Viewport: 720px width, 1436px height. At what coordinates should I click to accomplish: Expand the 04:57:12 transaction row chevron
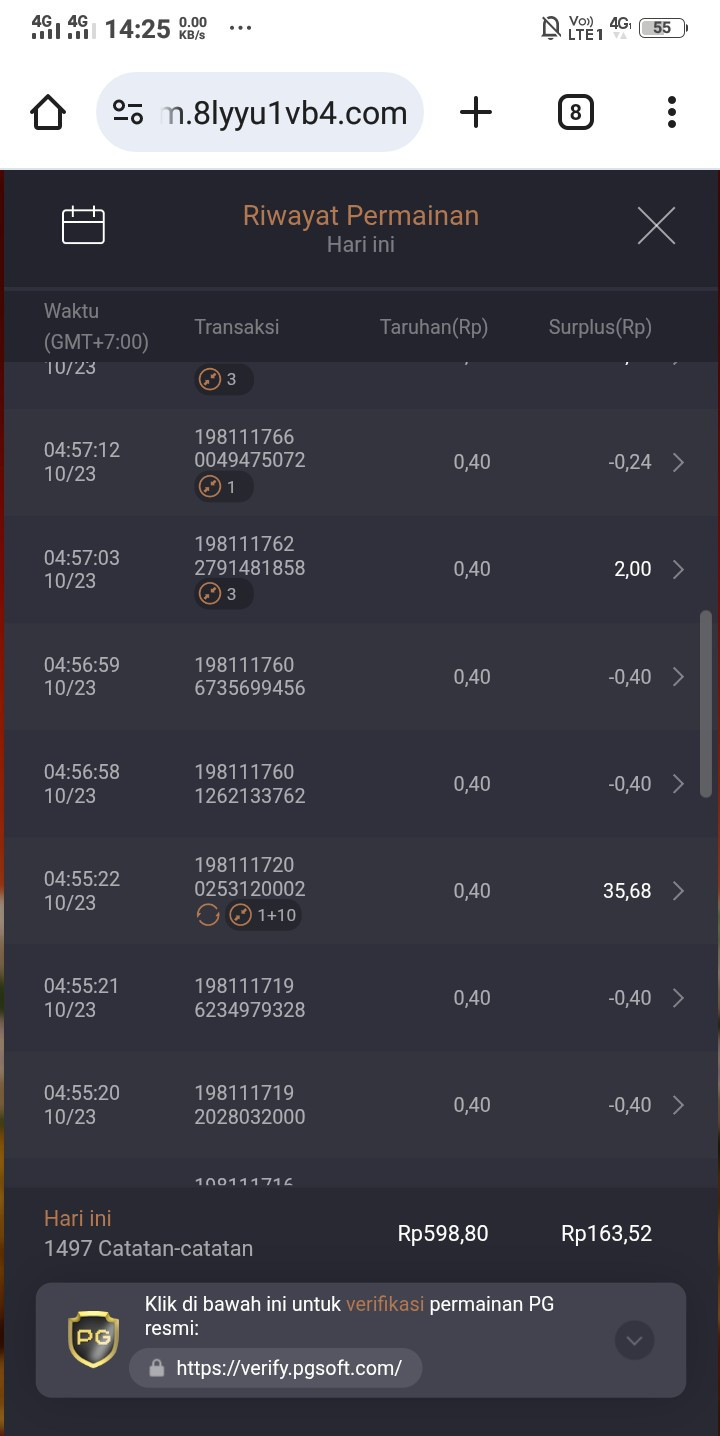[678, 462]
